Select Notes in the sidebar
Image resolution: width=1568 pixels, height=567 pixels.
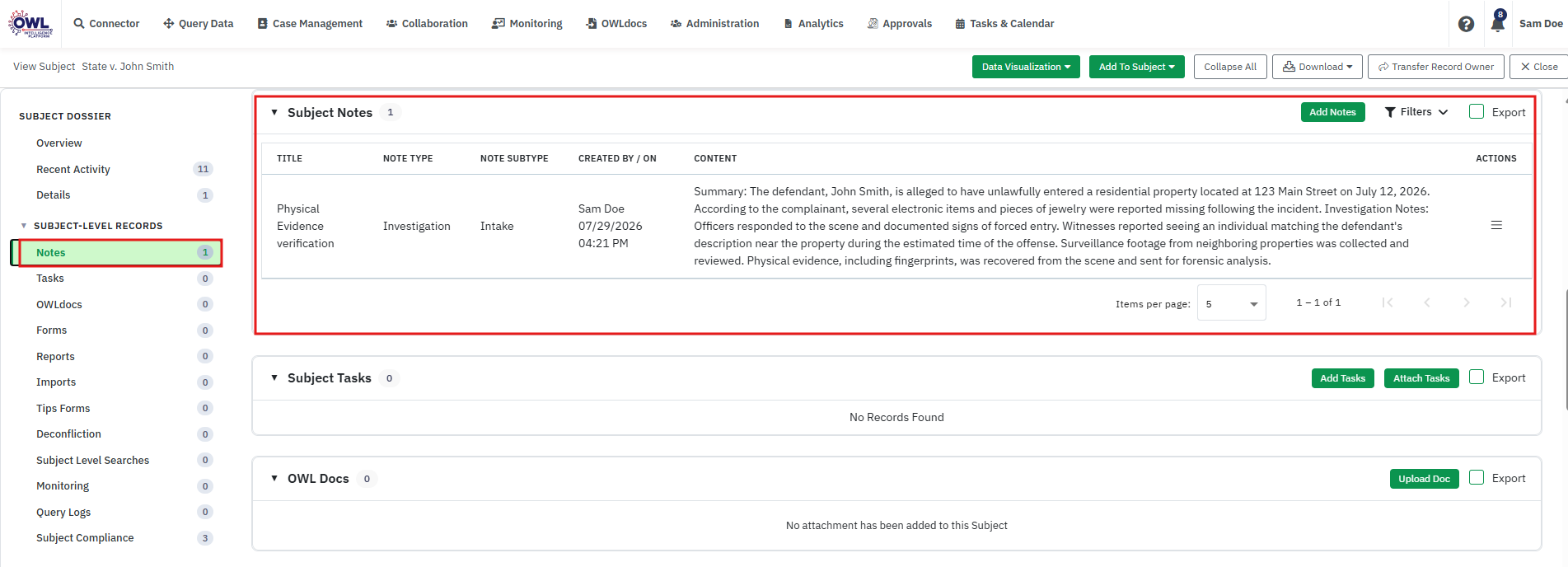[x=116, y=252]
